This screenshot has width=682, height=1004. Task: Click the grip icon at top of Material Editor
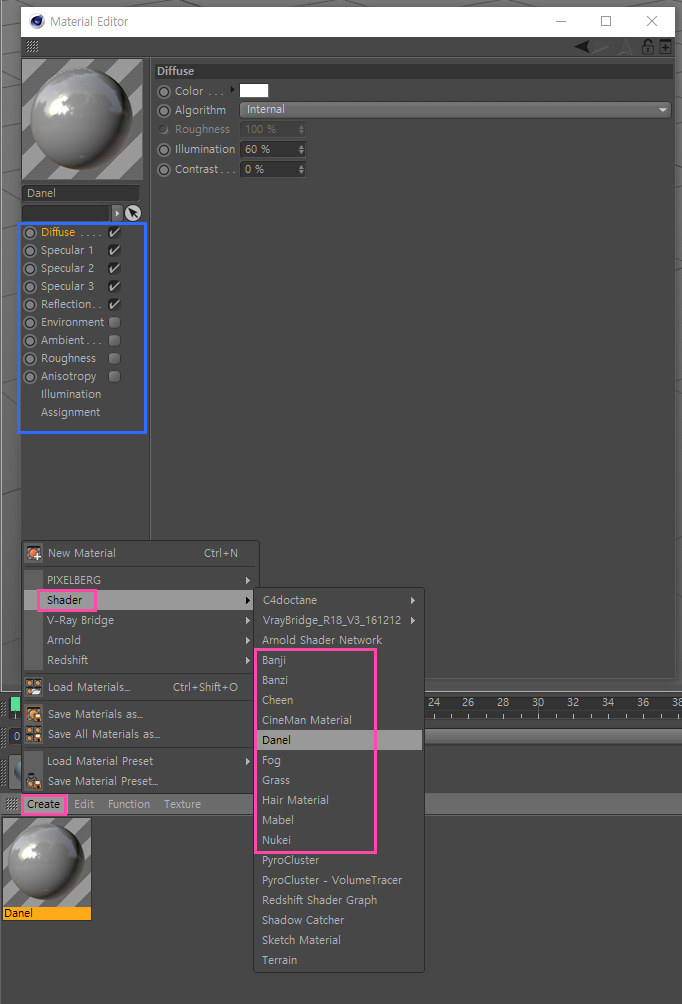[x=32, y=46]
